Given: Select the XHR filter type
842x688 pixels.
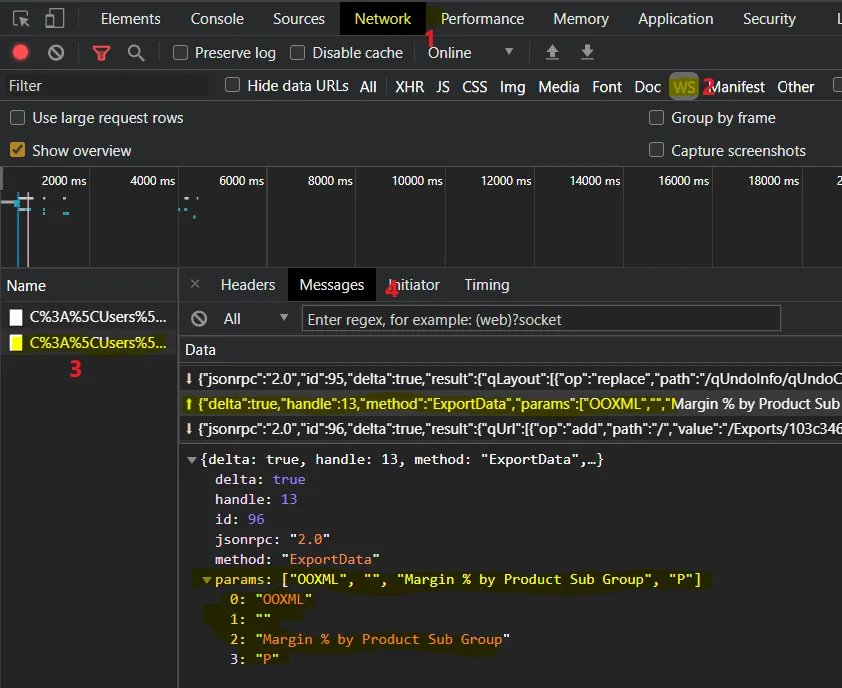Looking at the screenshot, I should click(x=409, y=87).
